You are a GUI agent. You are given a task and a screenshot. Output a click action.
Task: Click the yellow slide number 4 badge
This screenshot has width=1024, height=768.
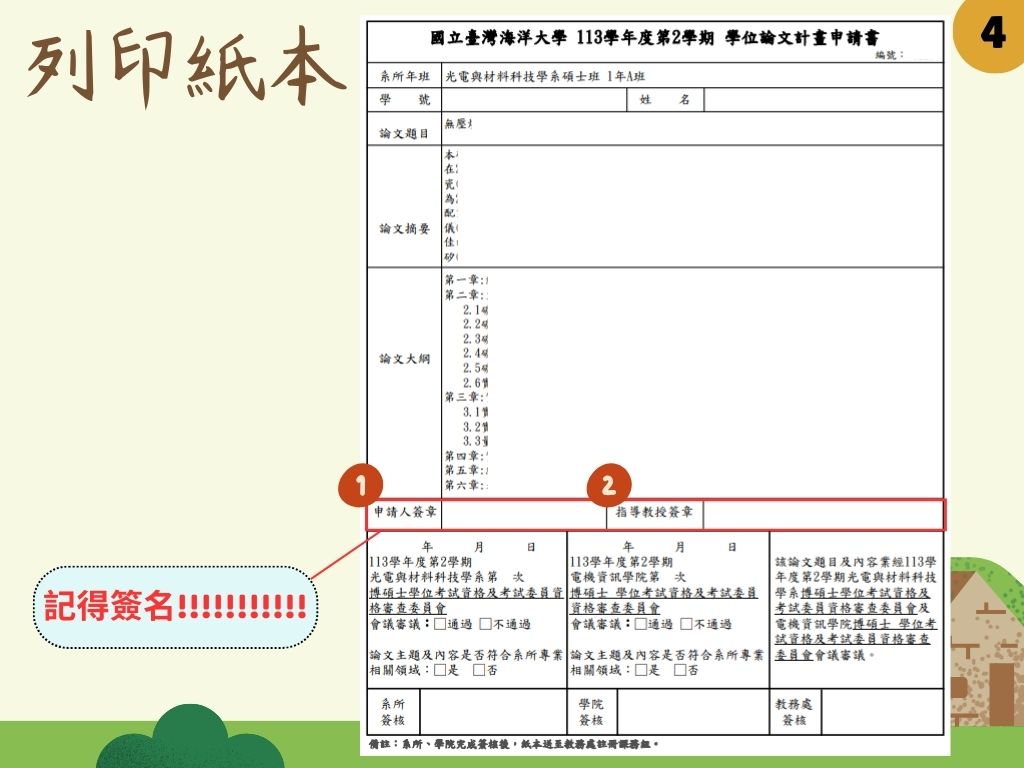tap(992, 35)
